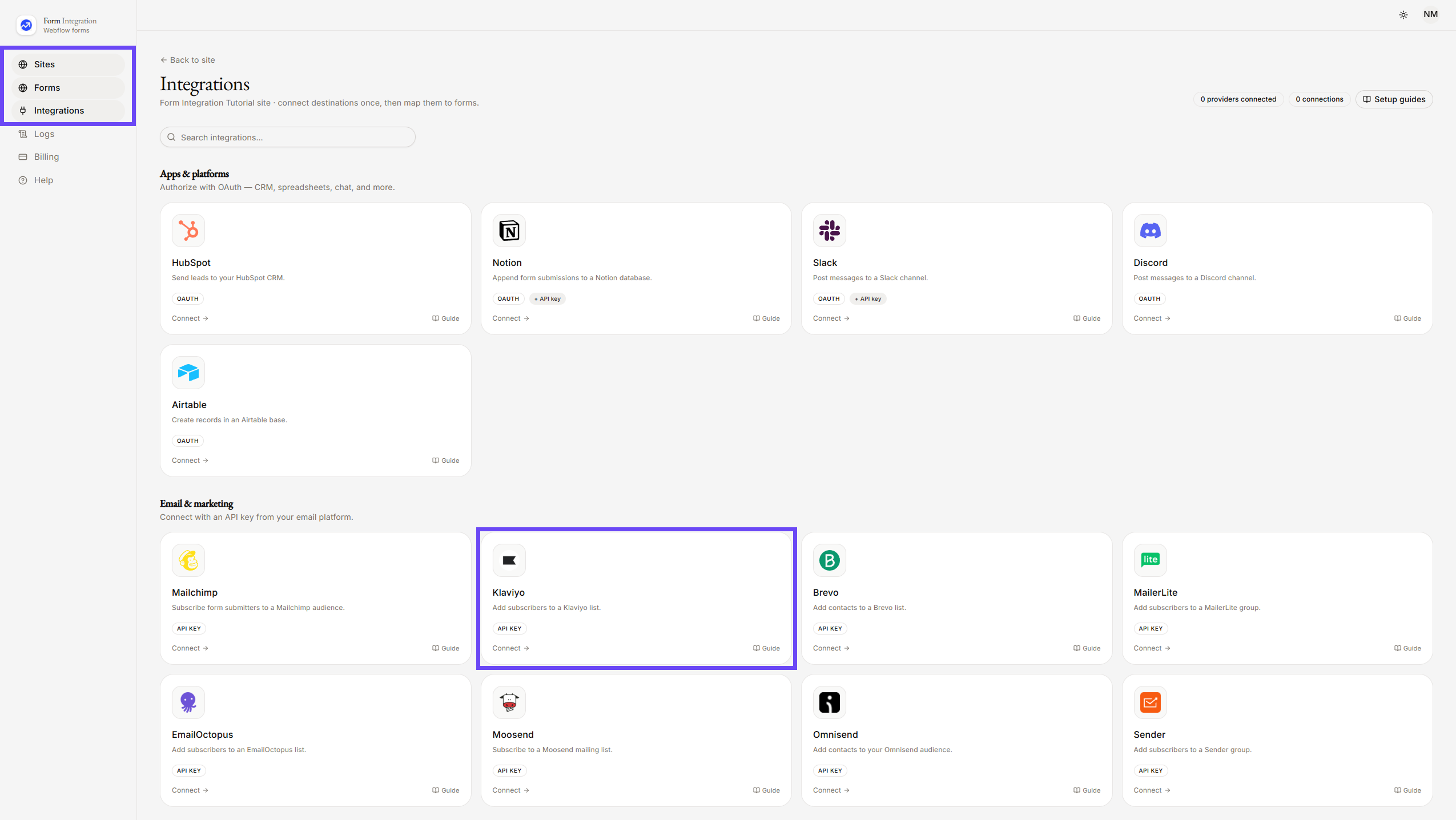
Task: Connect the EmailOctopus integration
Action: (190, 790)
